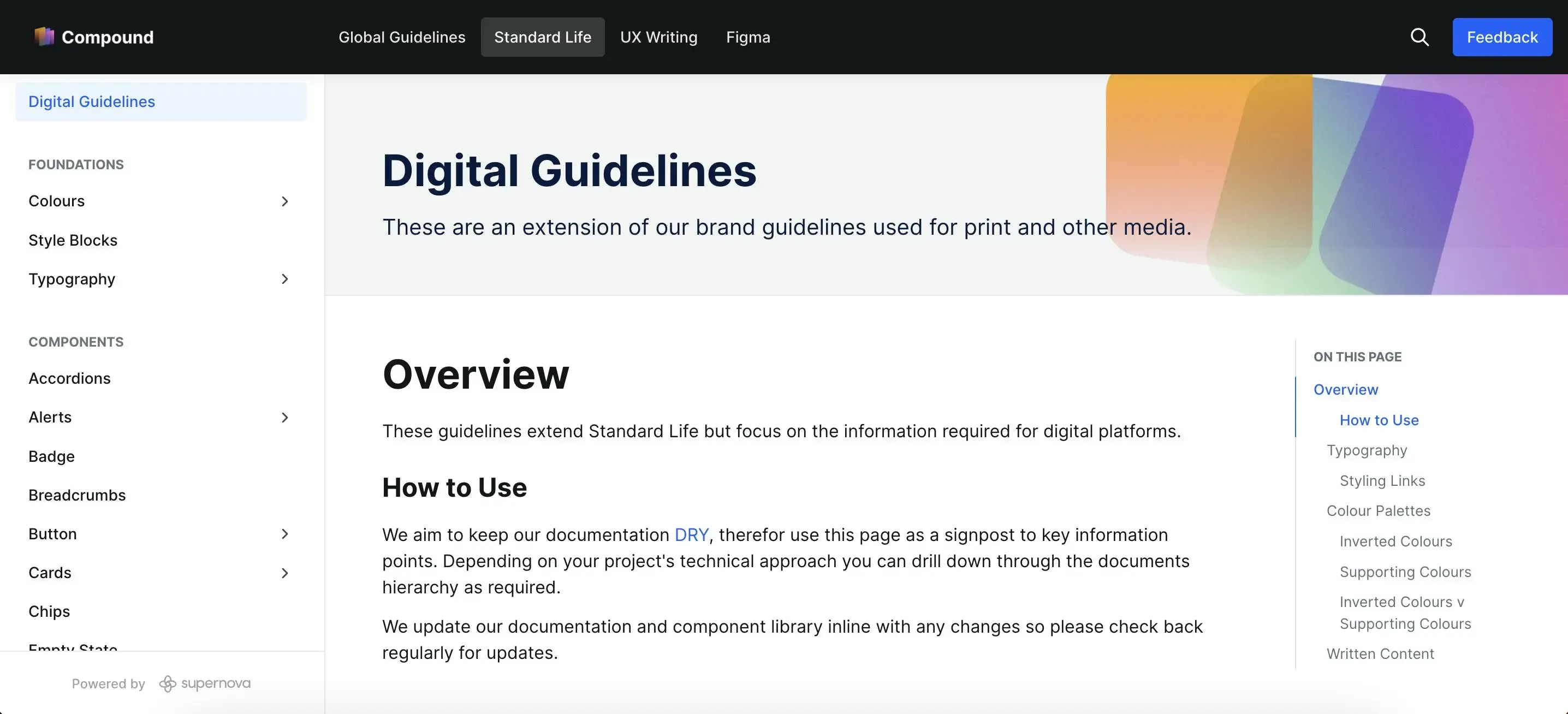Switch to the UX Writing tab
This screenshot has width=1568, height=714.
pos(658,37)
